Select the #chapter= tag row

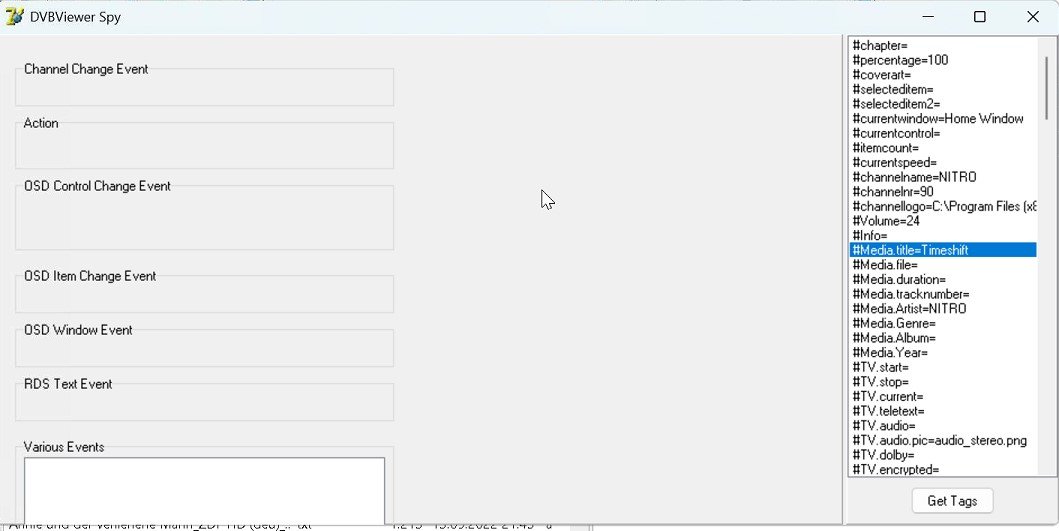coord(943,45)
